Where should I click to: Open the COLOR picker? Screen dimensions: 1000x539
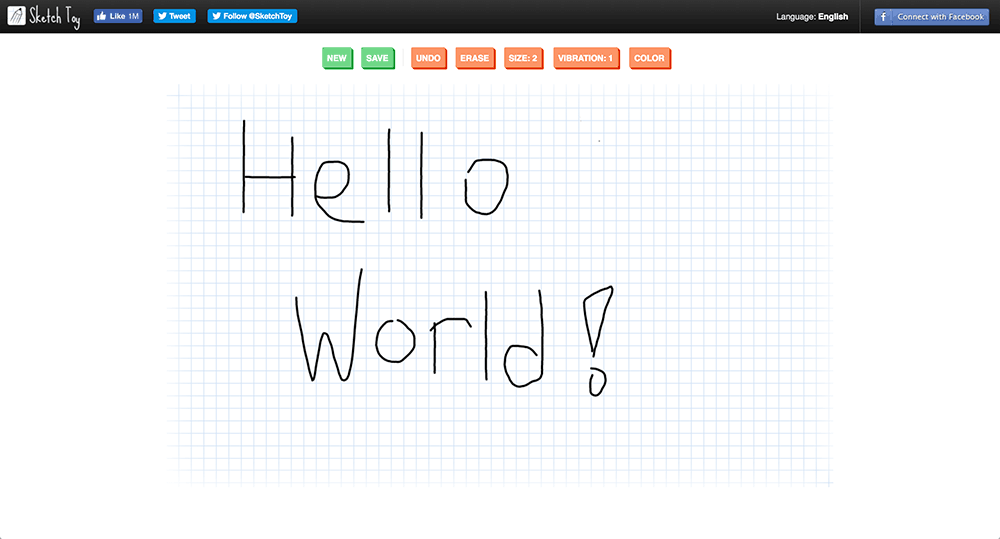[649, 58]
